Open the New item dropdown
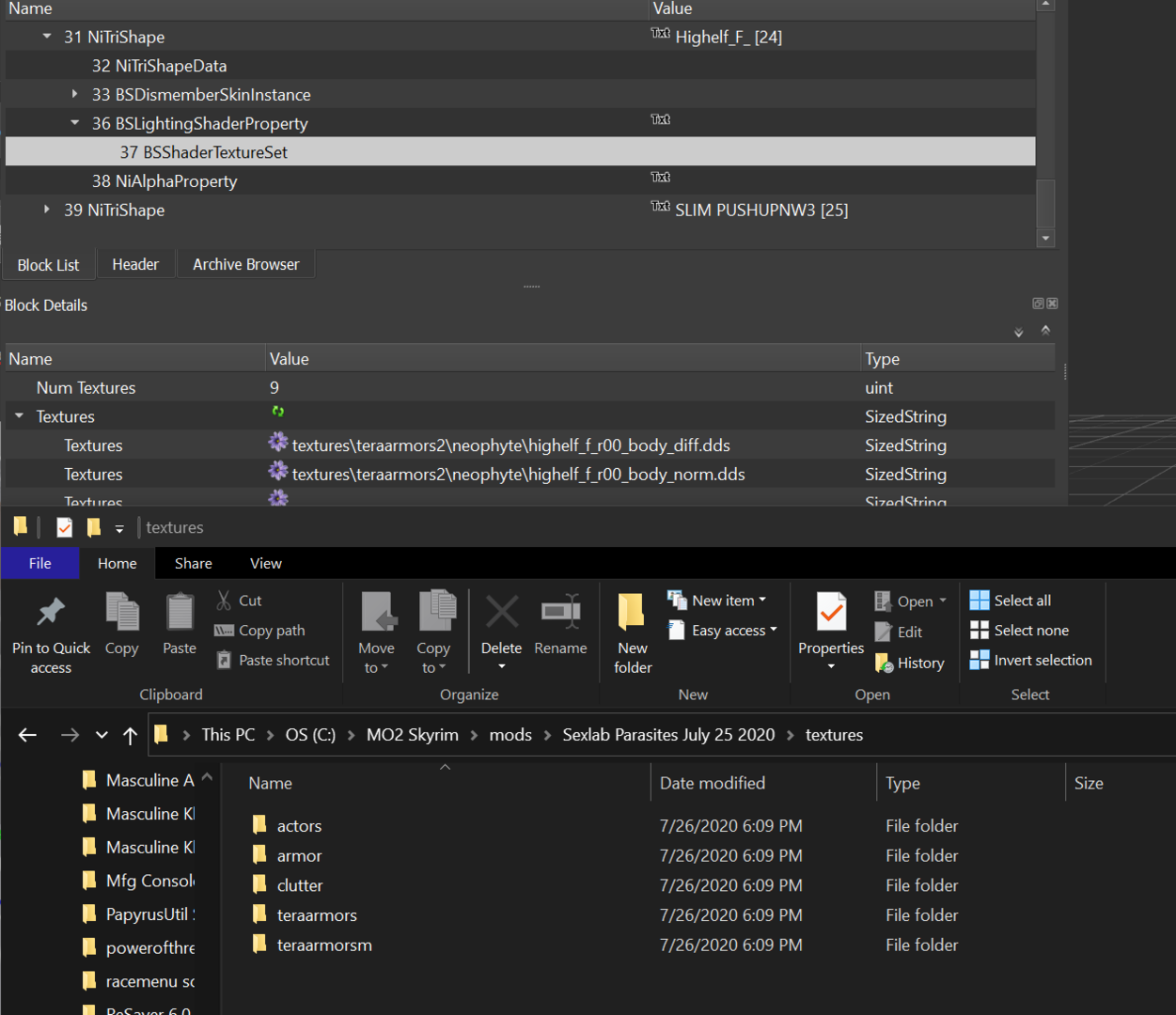 click(718, 601)
